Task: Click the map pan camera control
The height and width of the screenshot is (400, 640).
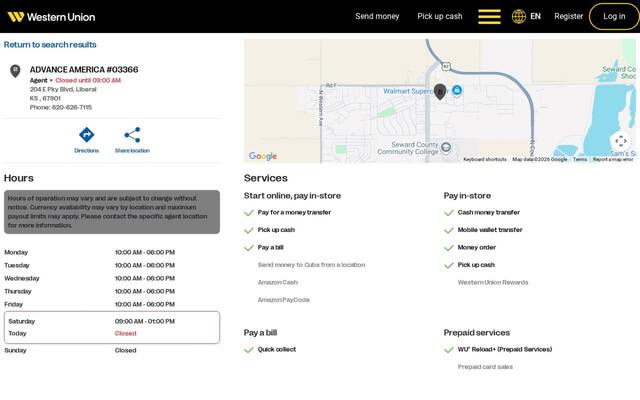Action: pos(621,141)
